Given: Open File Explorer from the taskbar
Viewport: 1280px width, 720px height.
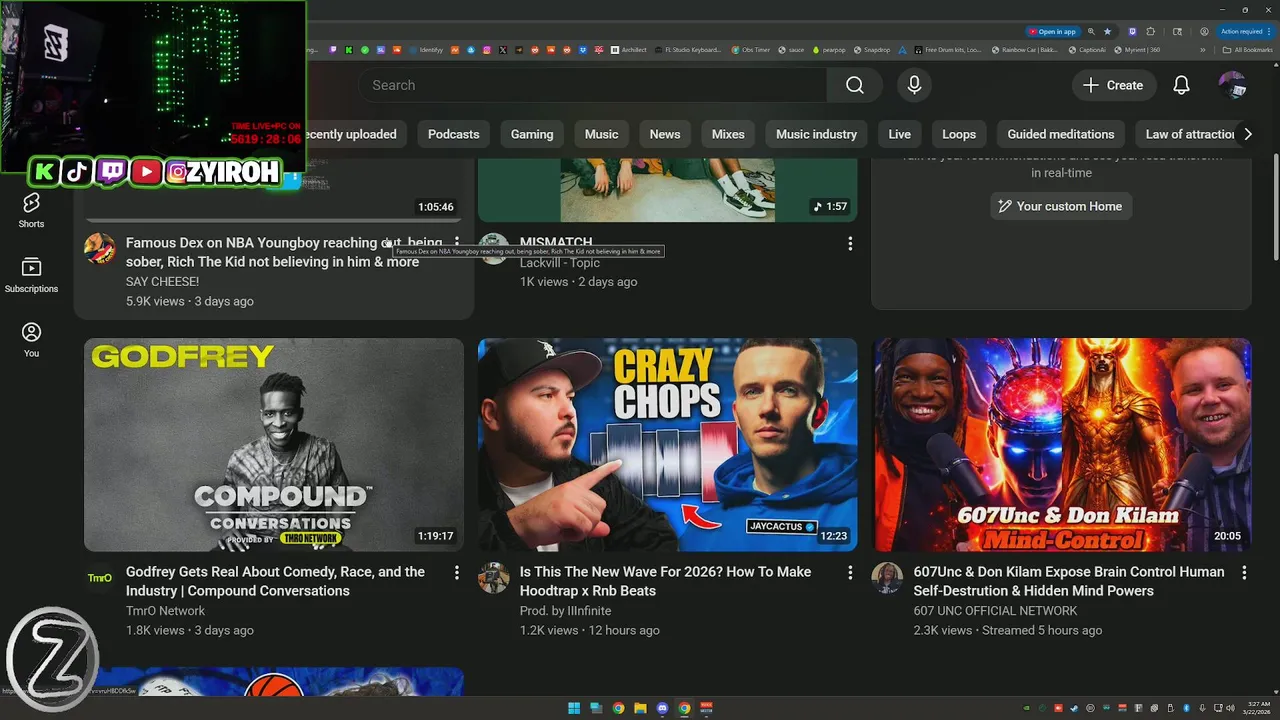Looking at the screenshot, I should [x=640, y=708].
